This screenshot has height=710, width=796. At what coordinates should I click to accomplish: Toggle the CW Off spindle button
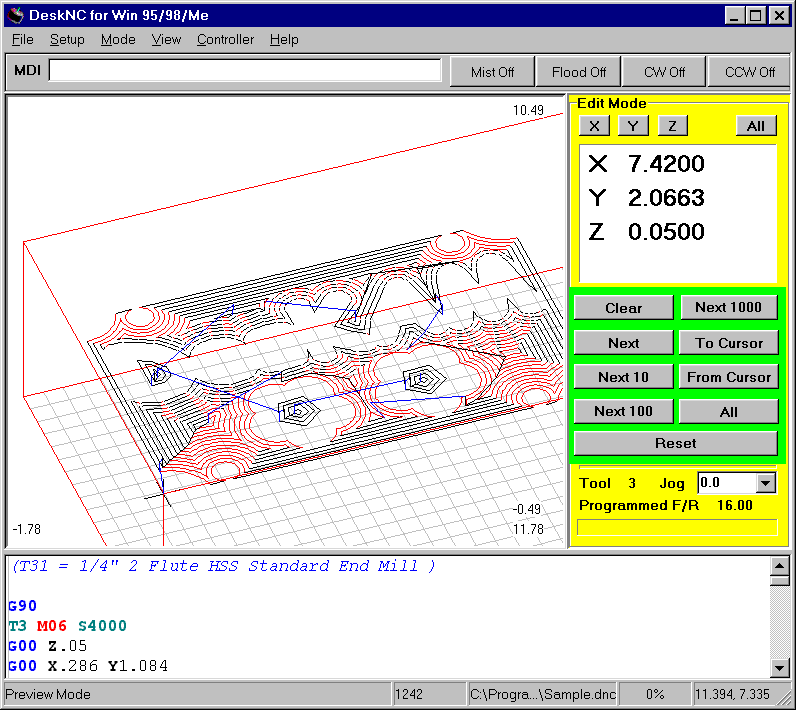click(664, 72)
